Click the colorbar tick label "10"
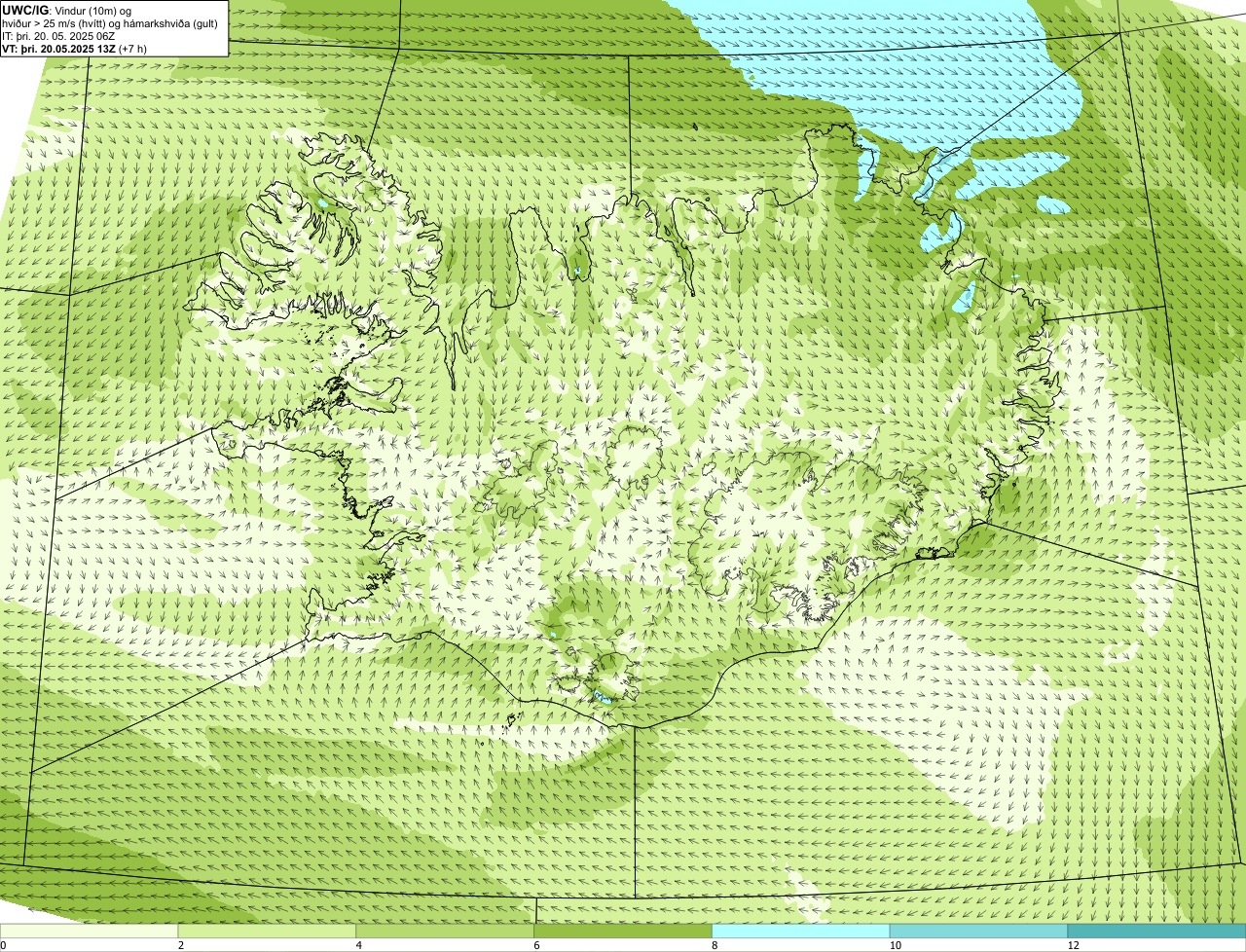 pos(895,945)
